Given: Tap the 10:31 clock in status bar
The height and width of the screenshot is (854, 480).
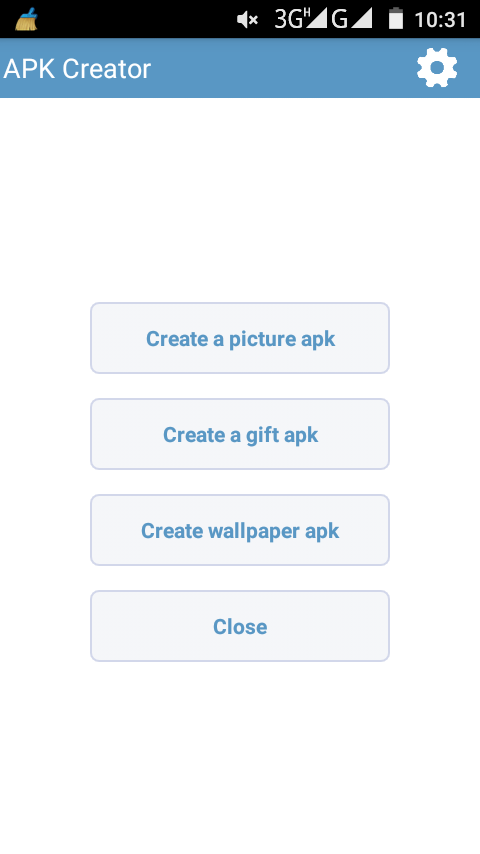Looking at the screenshot, I should [x=440, y=20].
